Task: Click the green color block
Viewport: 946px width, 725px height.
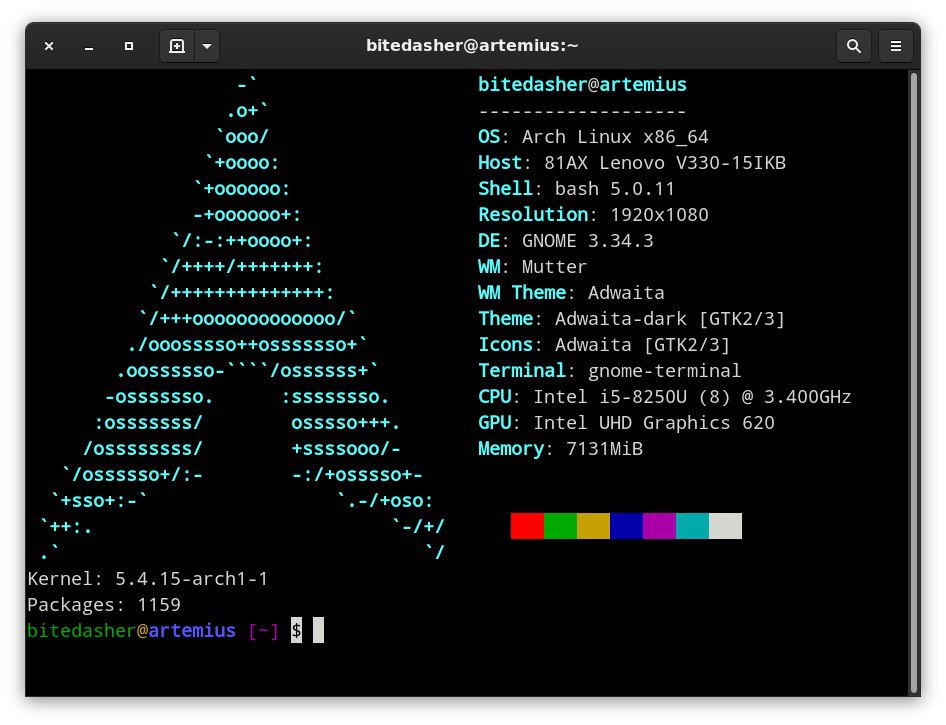Action: click(x=560, y=526)
